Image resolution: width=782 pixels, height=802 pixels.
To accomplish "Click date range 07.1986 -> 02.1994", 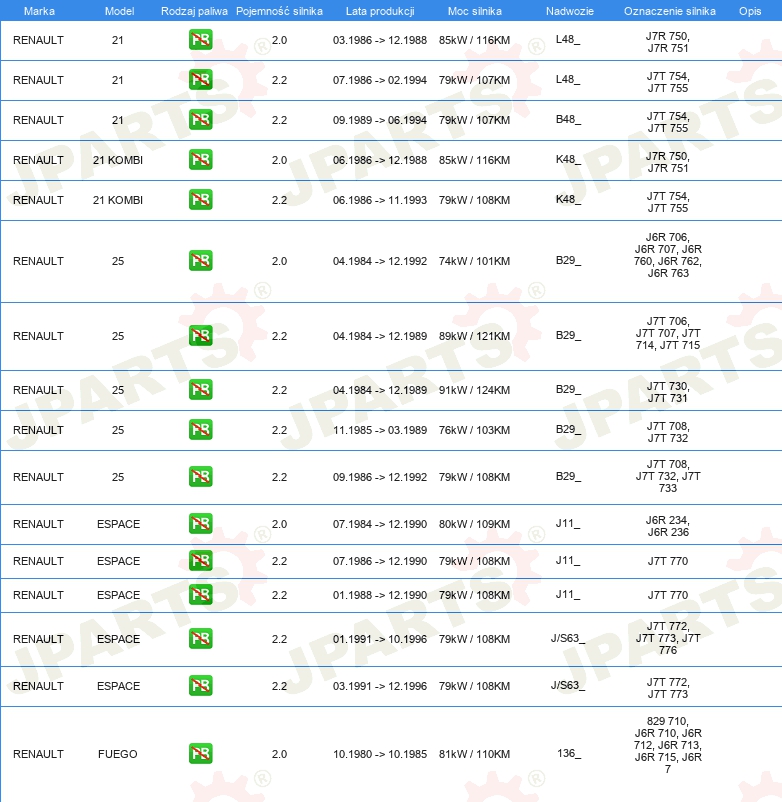I will coord(379,80).
